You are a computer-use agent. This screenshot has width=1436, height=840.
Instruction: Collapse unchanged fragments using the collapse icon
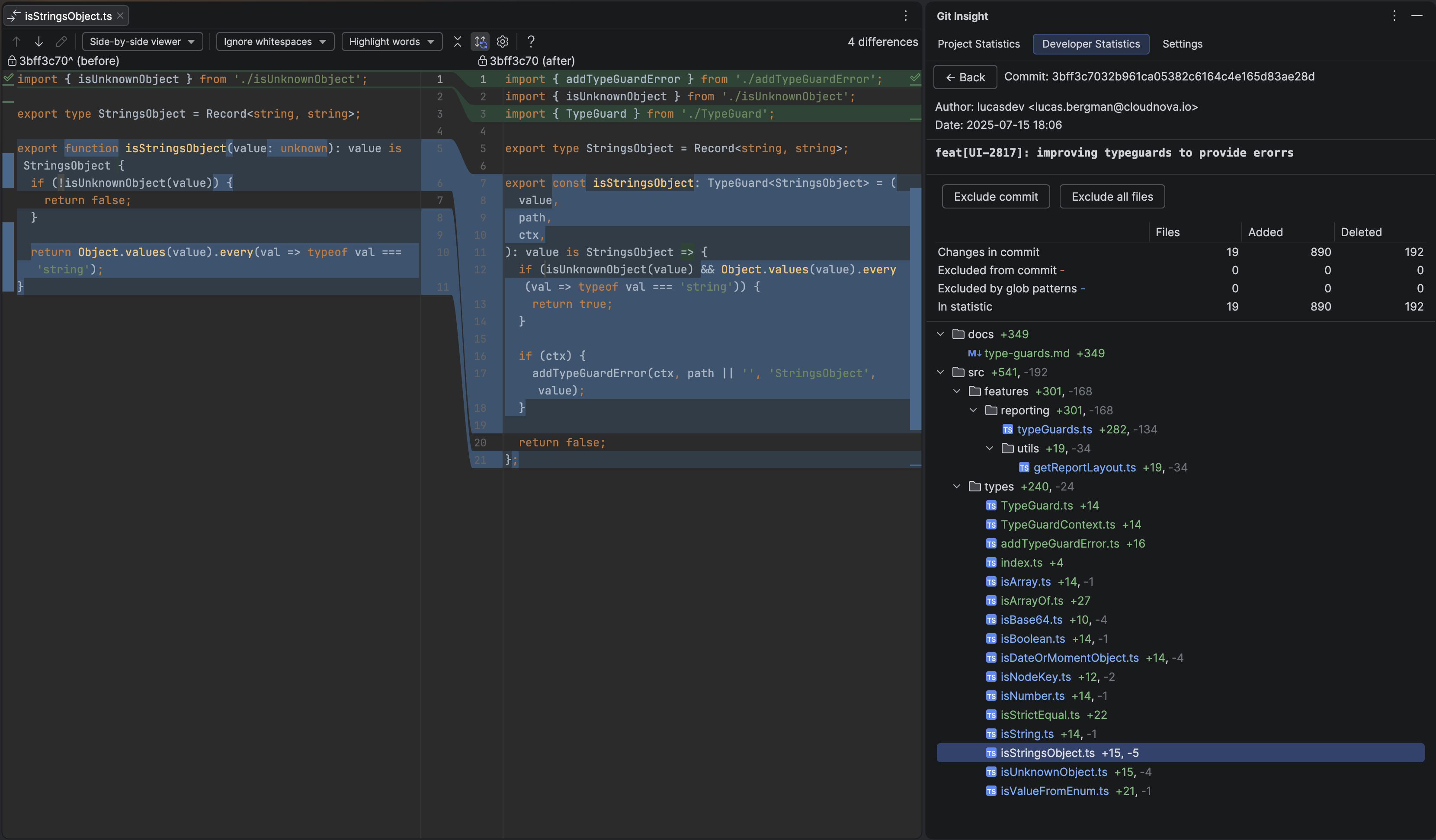(457, 41)
